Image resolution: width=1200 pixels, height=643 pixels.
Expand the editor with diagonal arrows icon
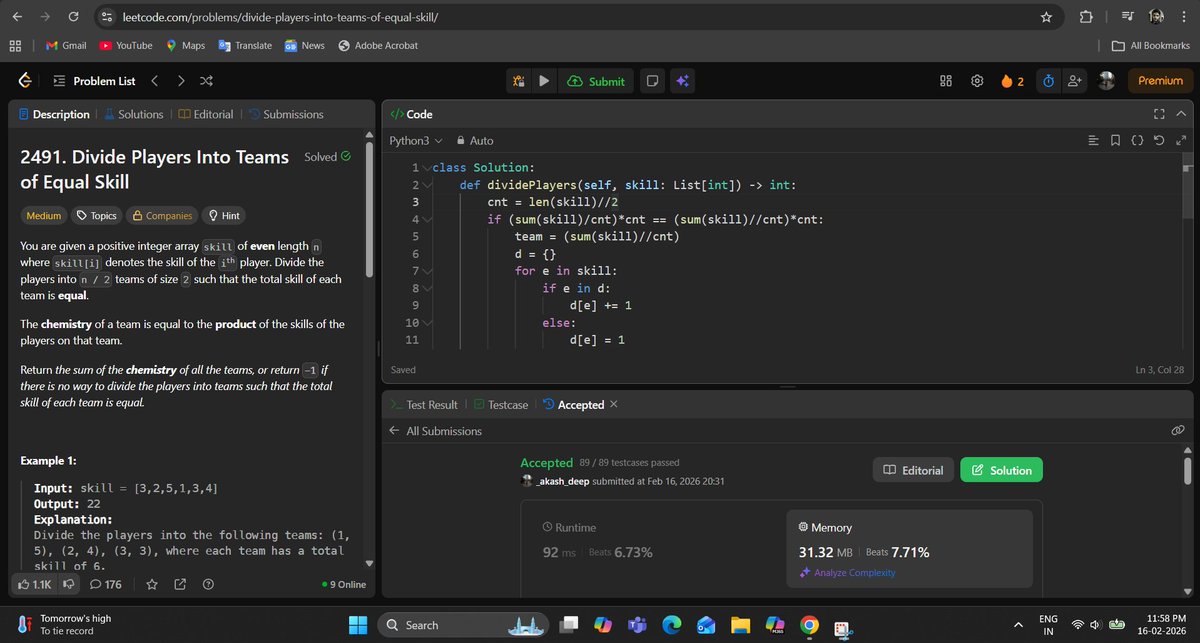point(1179,141)
